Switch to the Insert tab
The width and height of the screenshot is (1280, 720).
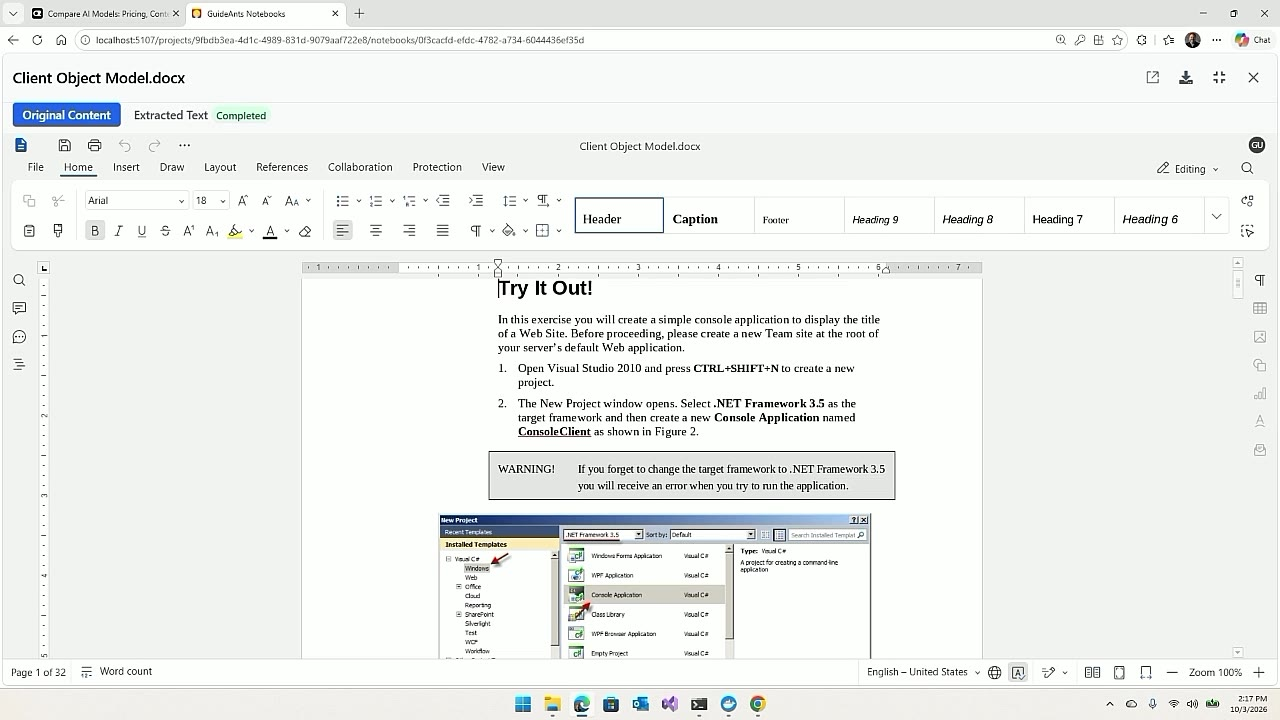coord(126,167)
